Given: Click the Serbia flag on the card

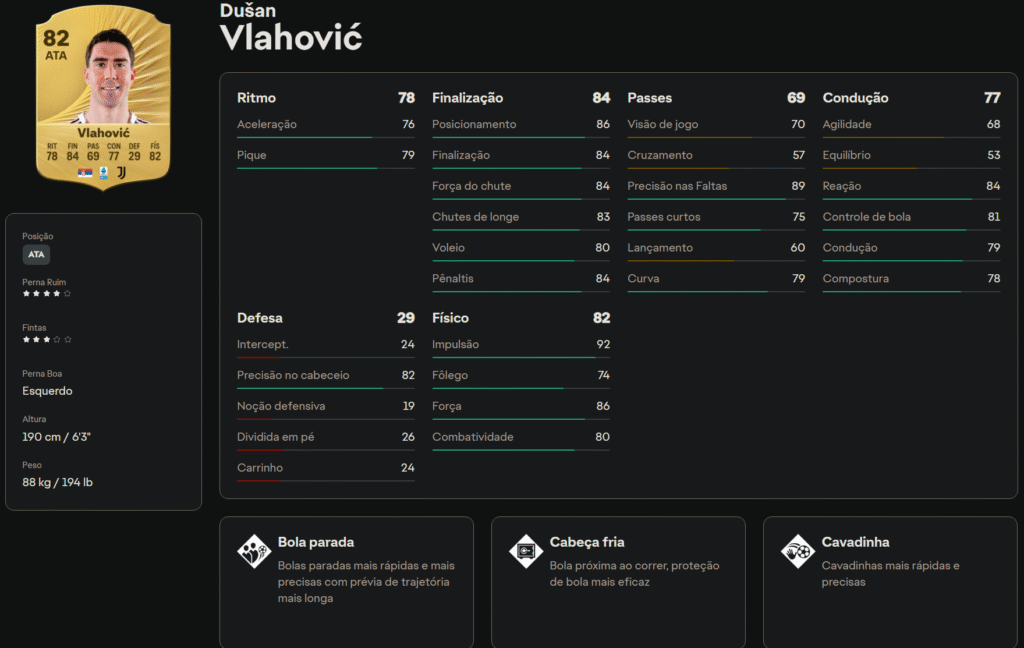Looking at the screenshot, I should tap(84, 172).
